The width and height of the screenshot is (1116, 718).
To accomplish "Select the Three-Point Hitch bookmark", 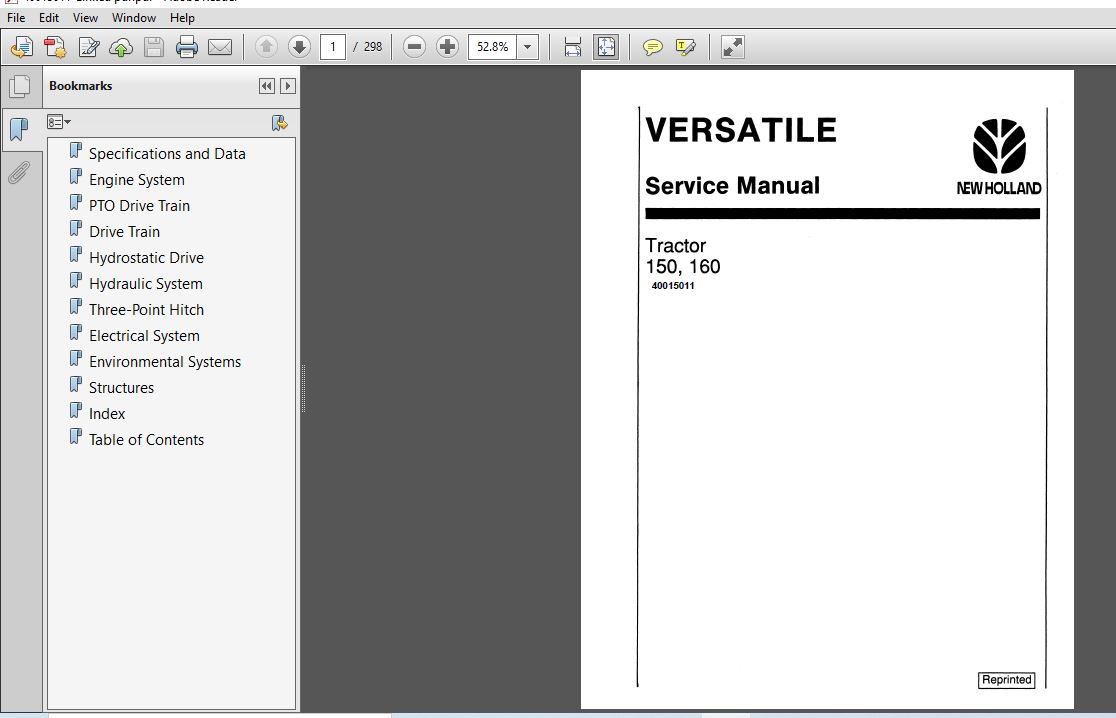I will [146, 310].
